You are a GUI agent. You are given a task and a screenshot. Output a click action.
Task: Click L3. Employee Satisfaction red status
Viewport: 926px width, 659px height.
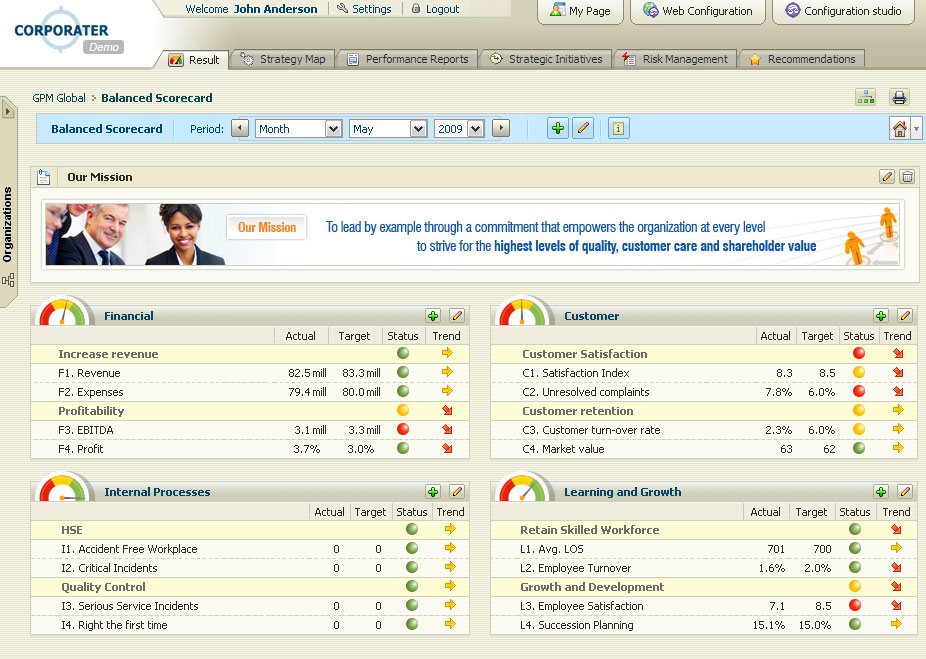[x=855, y=605]
